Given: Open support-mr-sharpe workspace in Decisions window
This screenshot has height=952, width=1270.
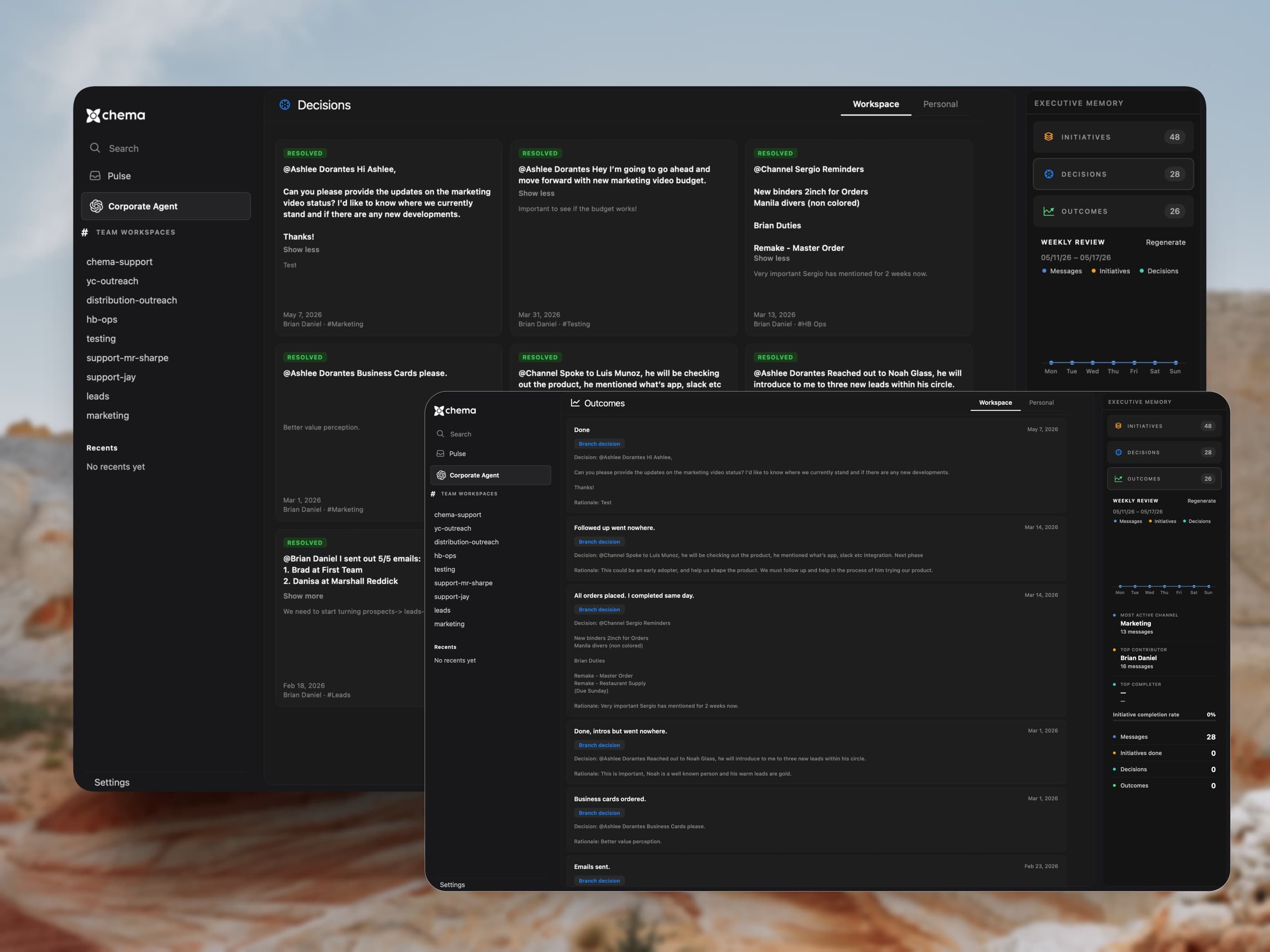Looking at the screenshot, I should point(127,358).
